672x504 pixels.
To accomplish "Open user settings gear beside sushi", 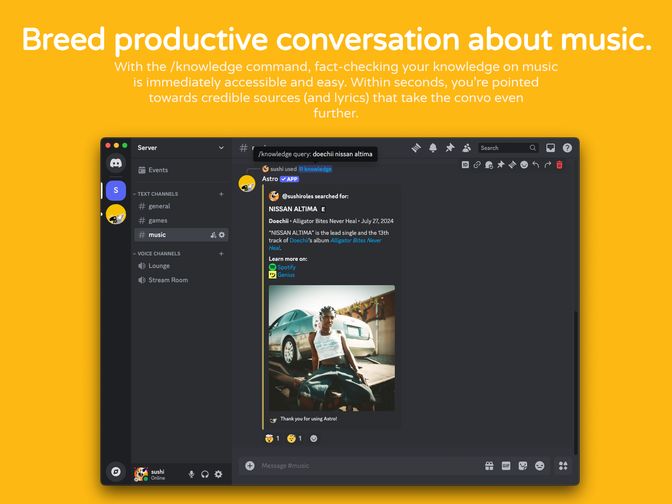I will 218,474.
